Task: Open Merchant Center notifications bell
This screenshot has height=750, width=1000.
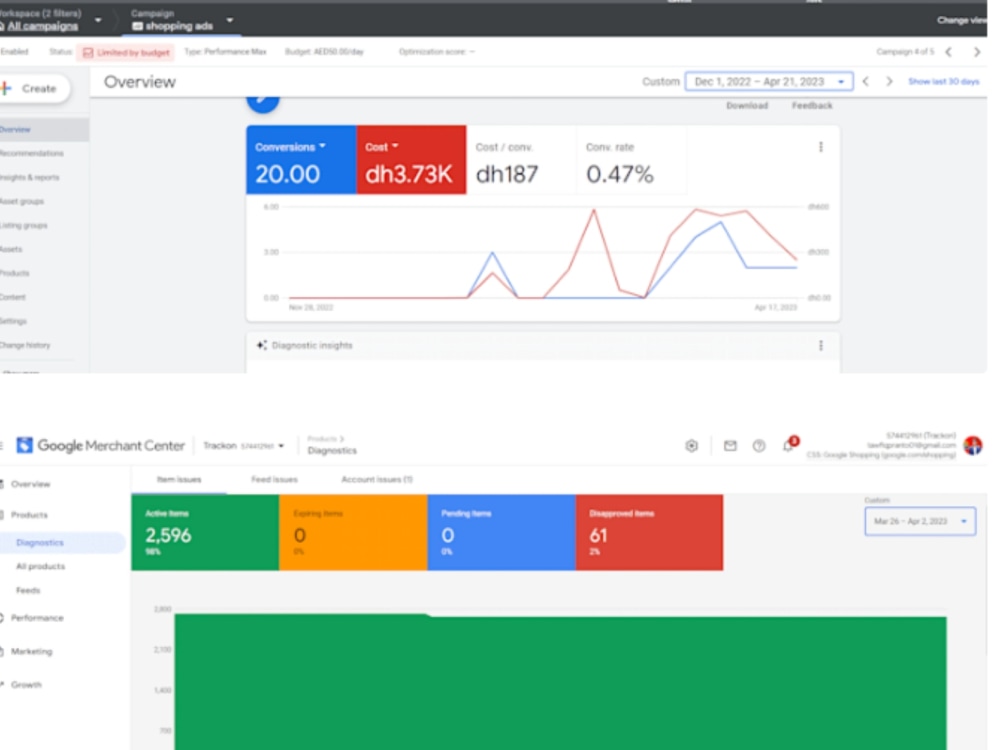Action: click(789, 445)
